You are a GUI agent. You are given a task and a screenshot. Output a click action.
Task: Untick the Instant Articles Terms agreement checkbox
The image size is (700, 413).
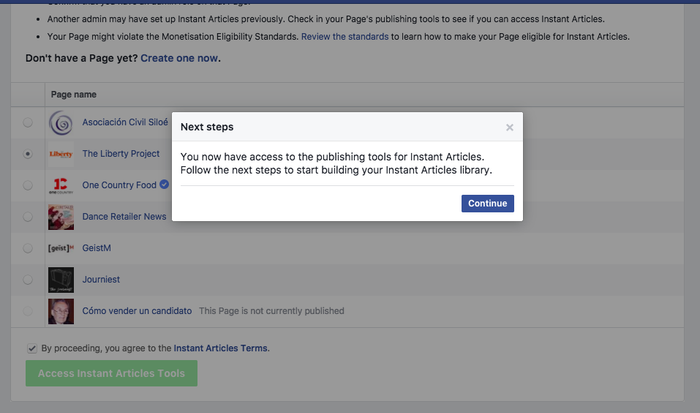pos(32,348)
